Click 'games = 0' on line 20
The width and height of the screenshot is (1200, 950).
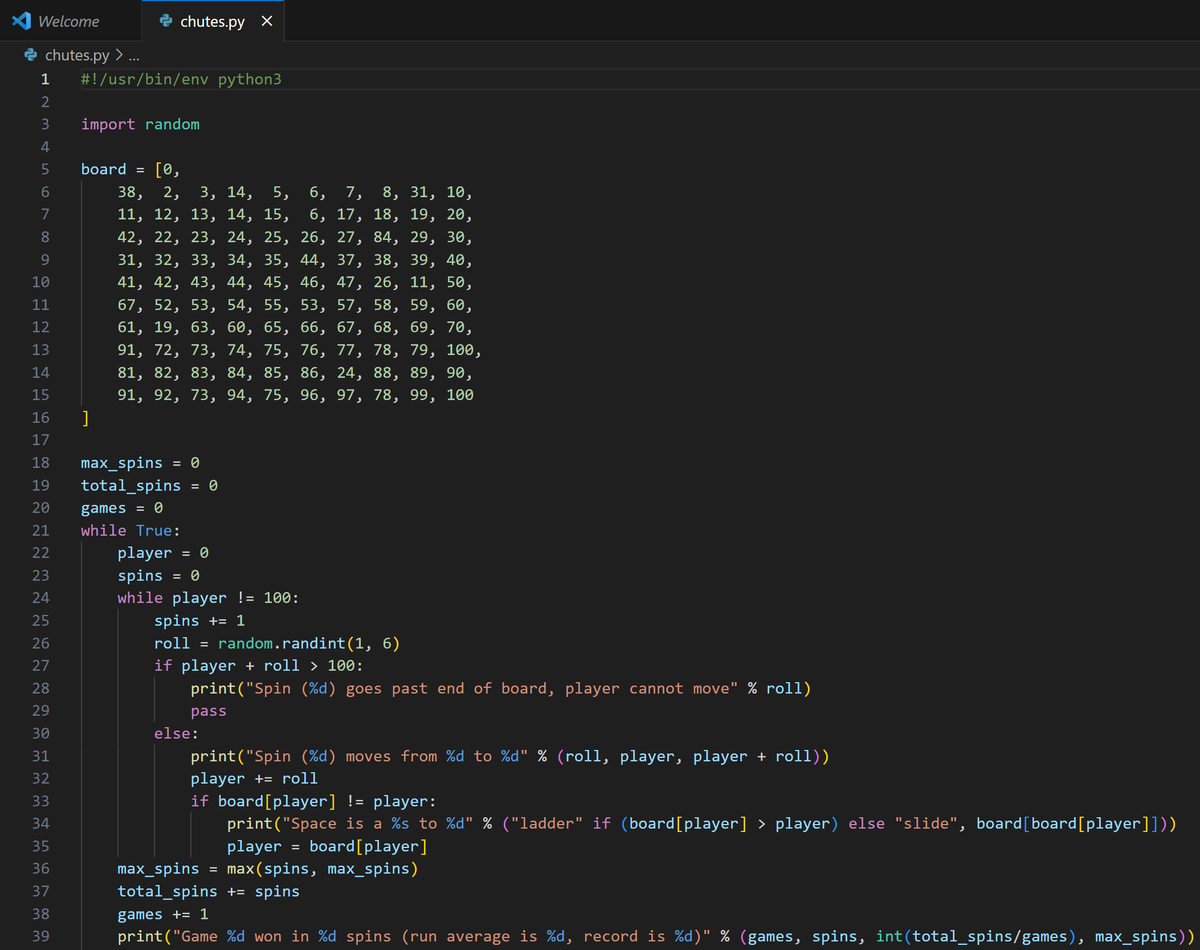point(122,508)
